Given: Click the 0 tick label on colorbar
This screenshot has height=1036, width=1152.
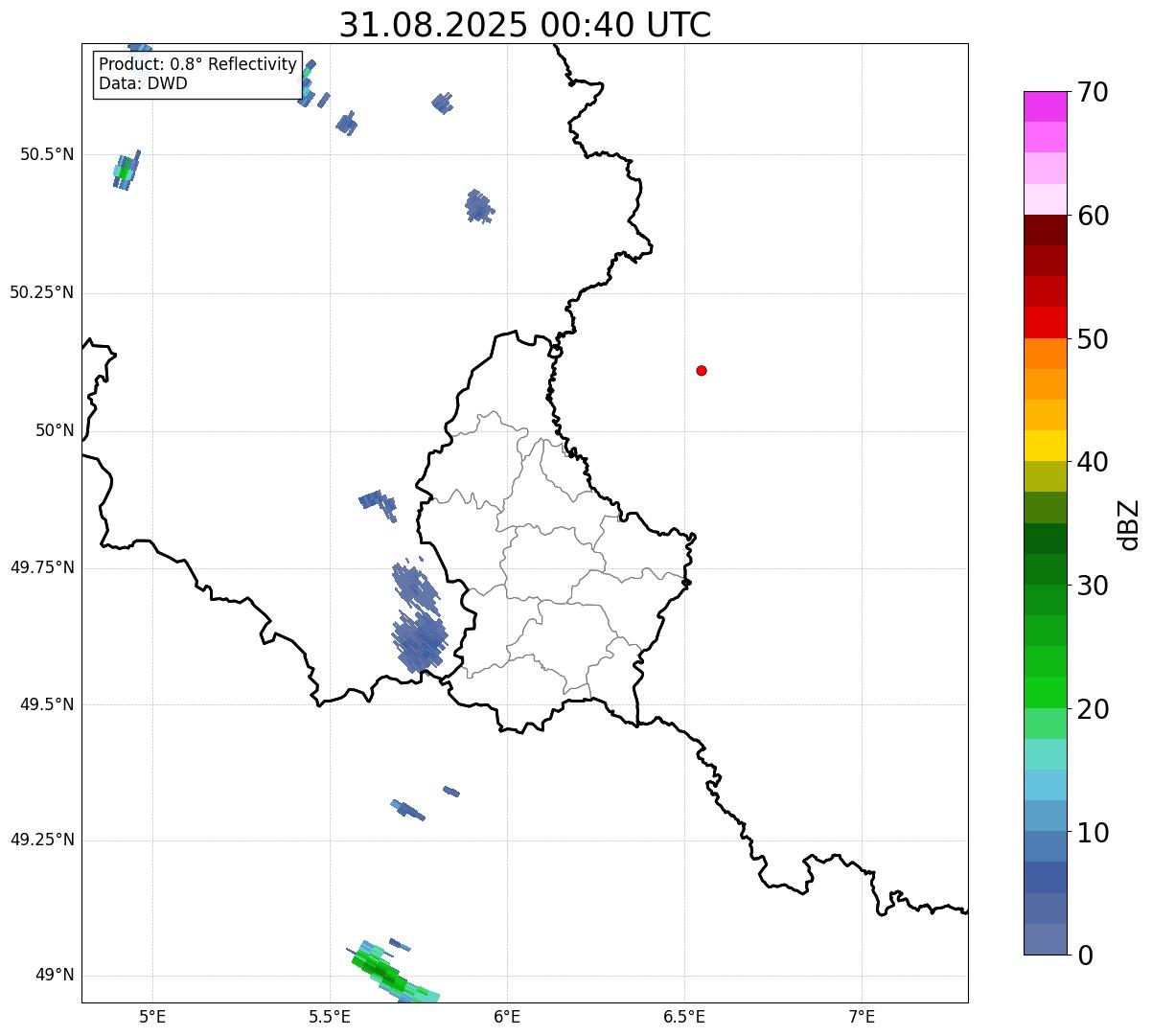Looking at the screenshot, I should (1085, 955).
